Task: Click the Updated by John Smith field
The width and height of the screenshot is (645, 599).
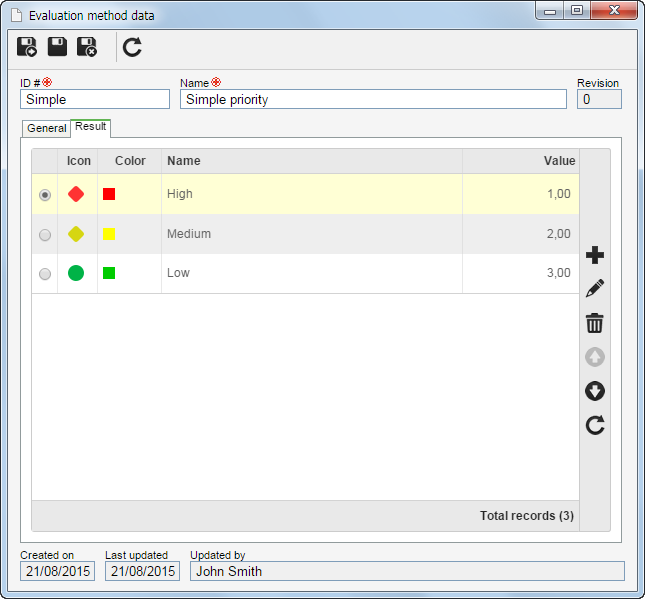Action: (x=407, y=571)
